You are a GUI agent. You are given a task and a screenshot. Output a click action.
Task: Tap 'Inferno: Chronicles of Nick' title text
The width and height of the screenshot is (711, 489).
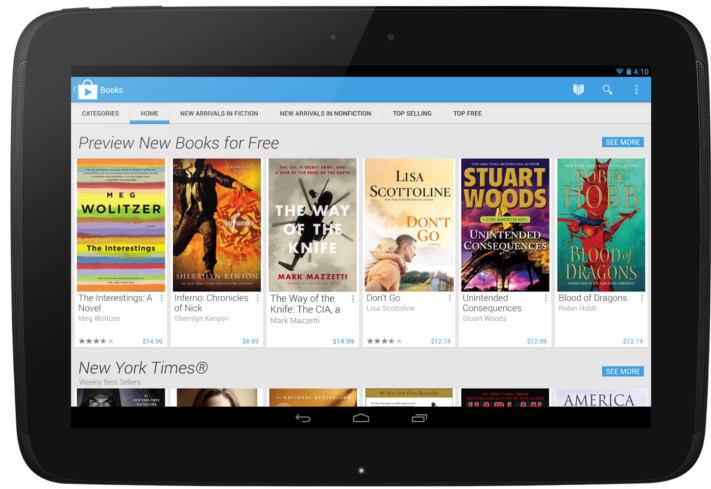click(211, 303)
